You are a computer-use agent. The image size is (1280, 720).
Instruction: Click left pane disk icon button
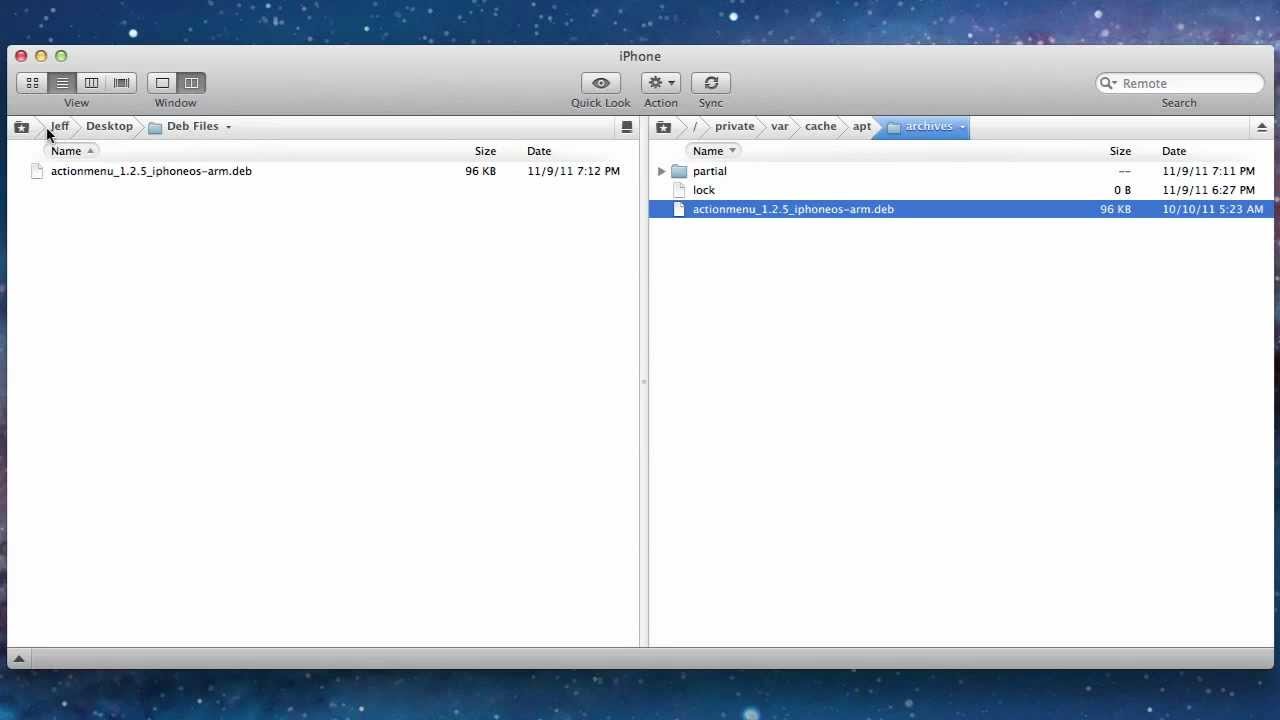pyautogui.click(x=627, y=127)
